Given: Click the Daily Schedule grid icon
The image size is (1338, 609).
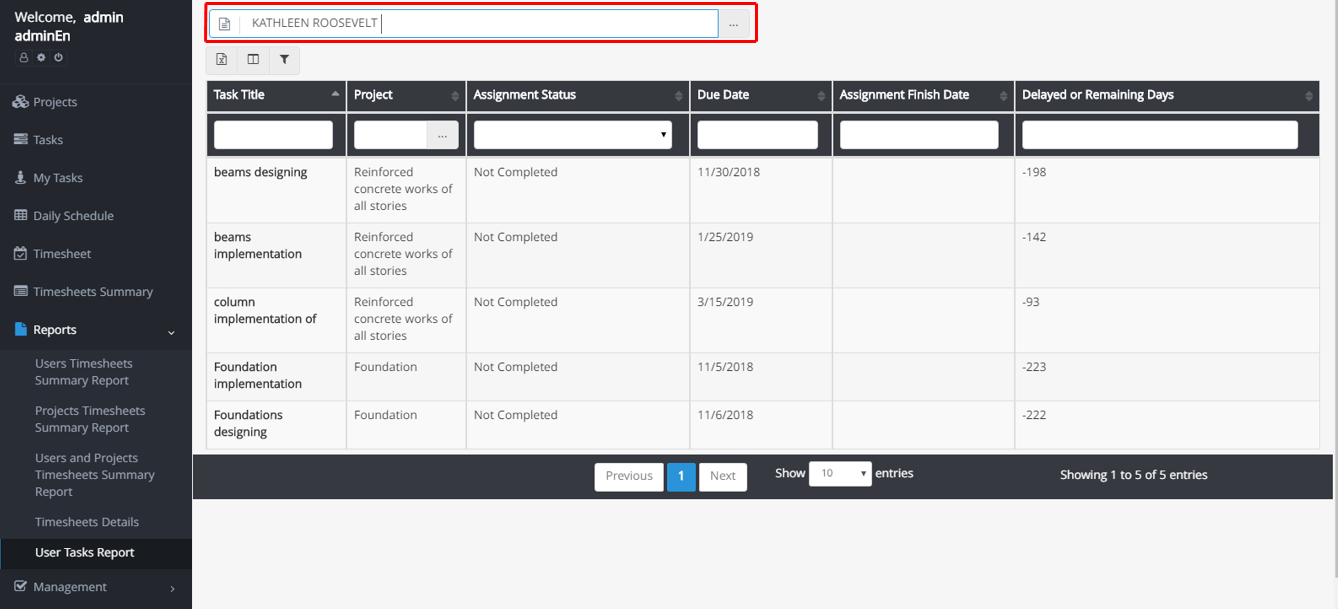Looking at the screenshot, I should coord(20,216).
